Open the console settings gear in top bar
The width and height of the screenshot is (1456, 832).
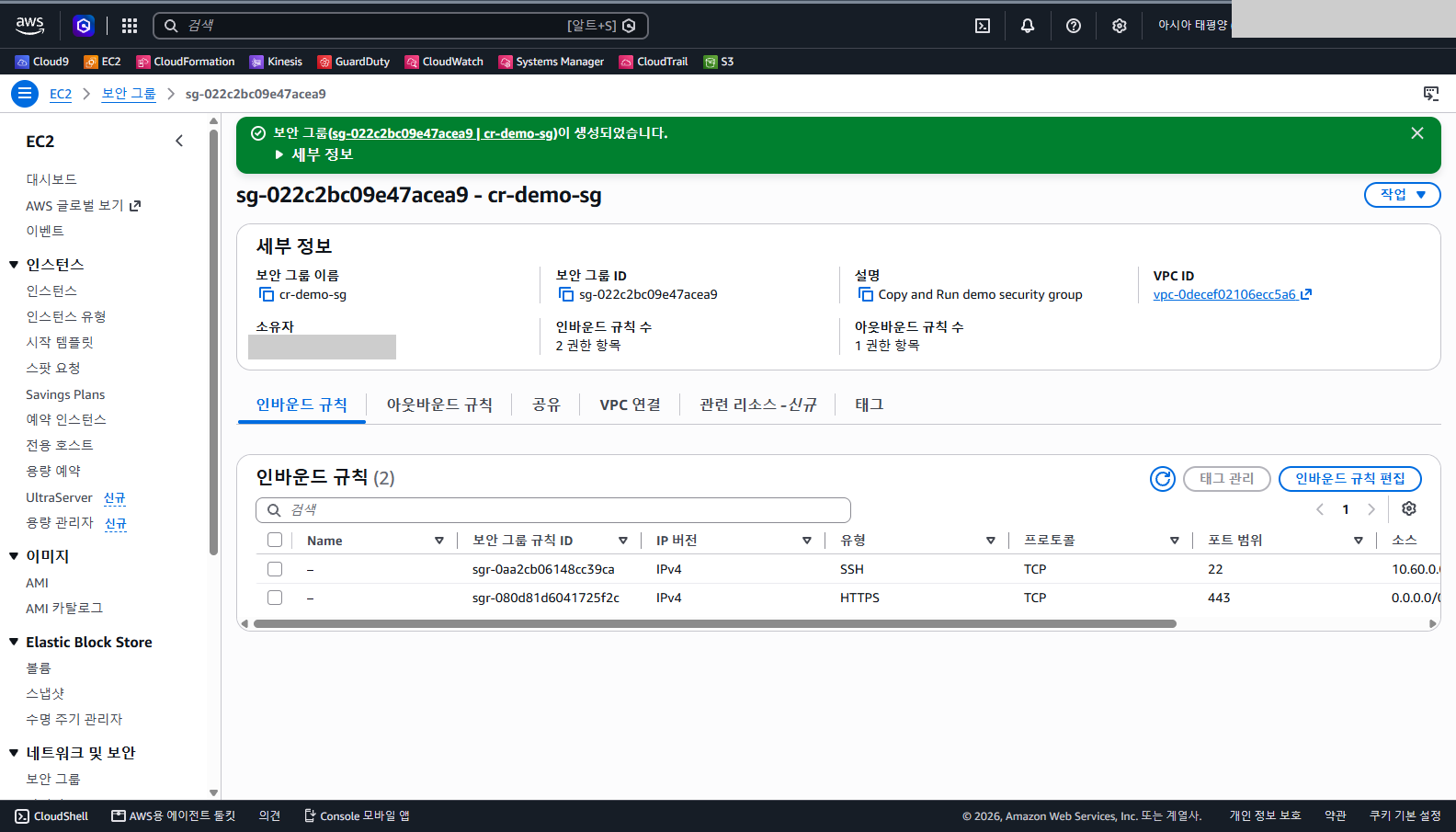pos(1119,26)
